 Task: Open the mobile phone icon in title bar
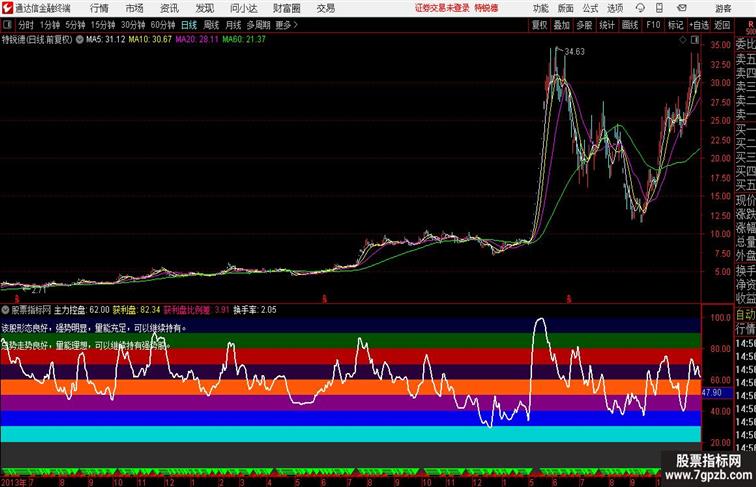pos(659,8)
